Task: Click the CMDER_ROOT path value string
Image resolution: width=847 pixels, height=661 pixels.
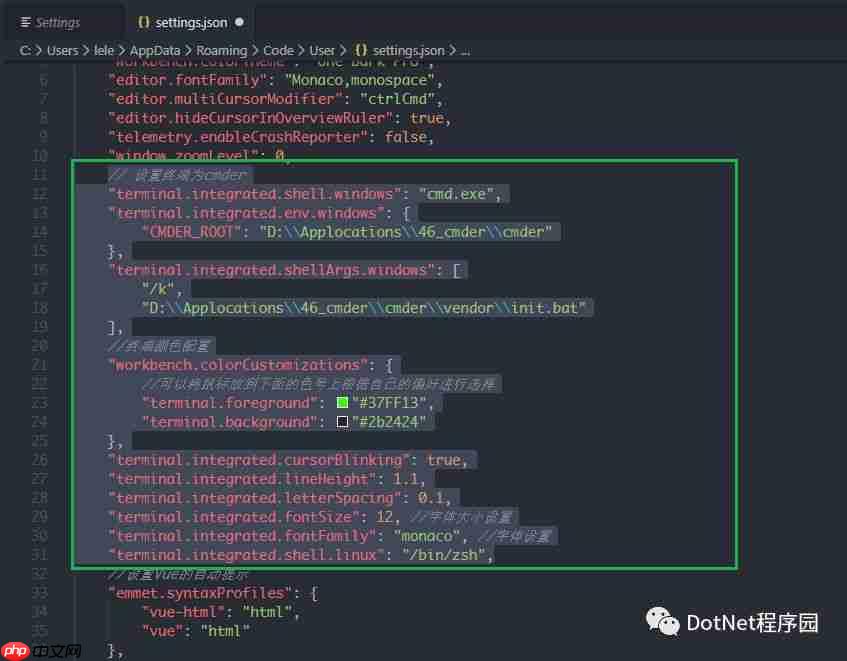Action: (406, 232)
